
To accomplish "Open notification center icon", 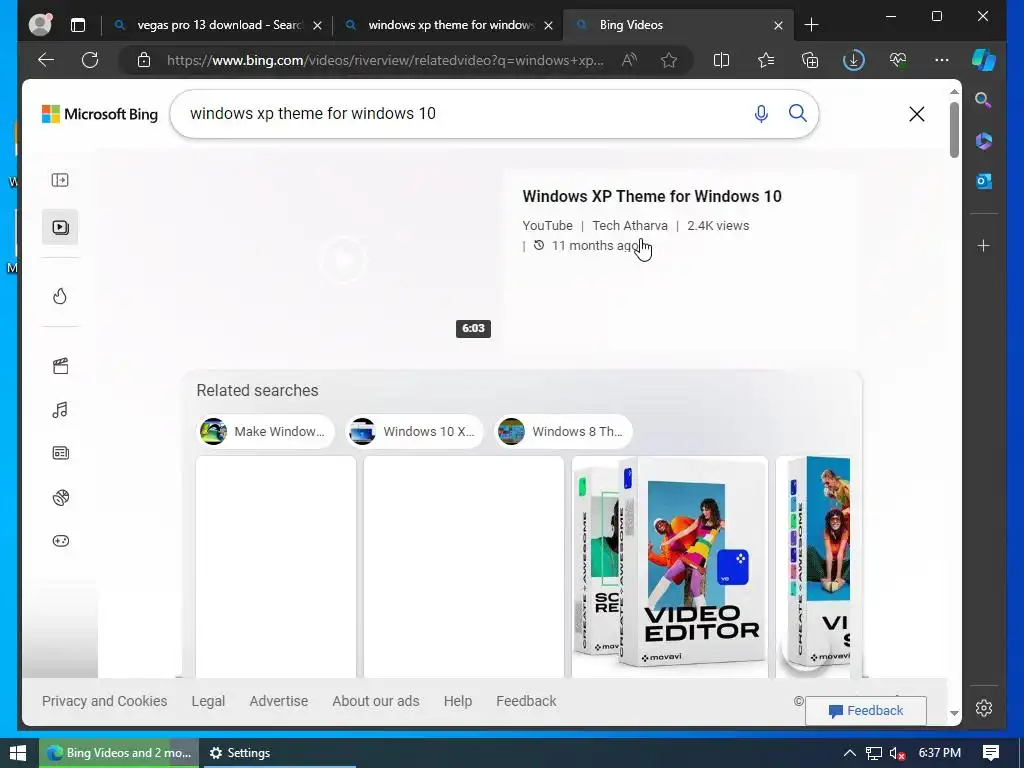I will (x=991, y=753).
